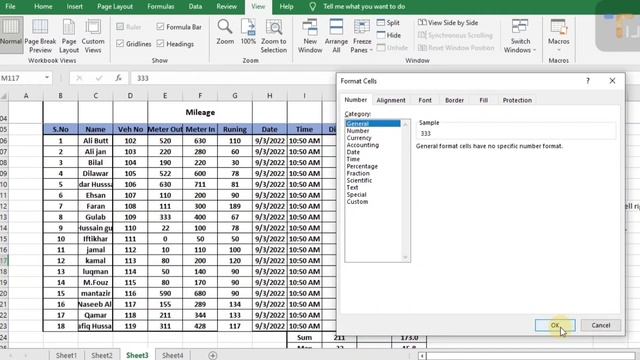The image size is (640, 360).
Task: Toggle the Gridlines checkbox
Action: [x=120, y=44]
